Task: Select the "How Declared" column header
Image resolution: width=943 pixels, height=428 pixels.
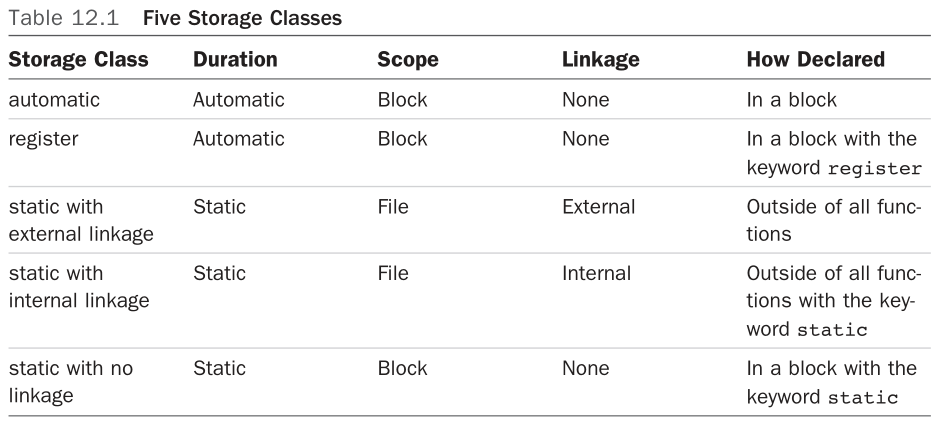Action: (815, 60)
